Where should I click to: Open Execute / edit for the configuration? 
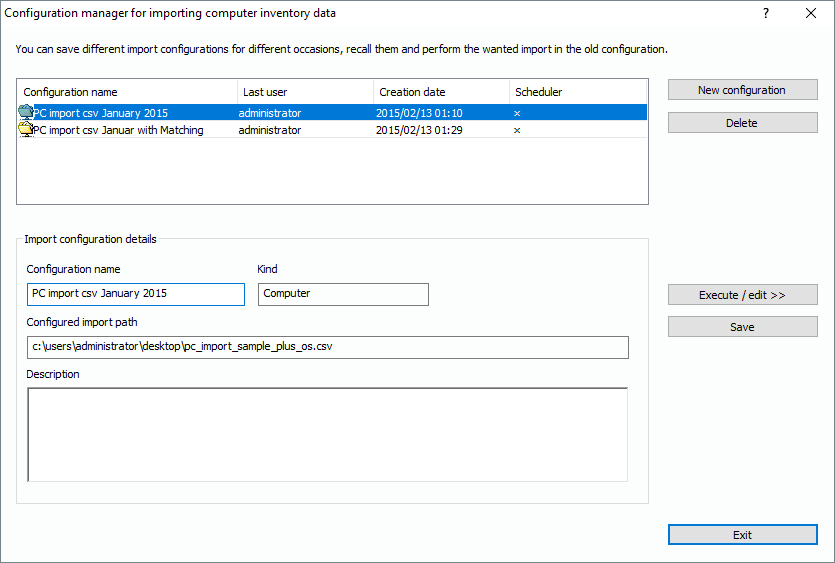coord(742,295)
